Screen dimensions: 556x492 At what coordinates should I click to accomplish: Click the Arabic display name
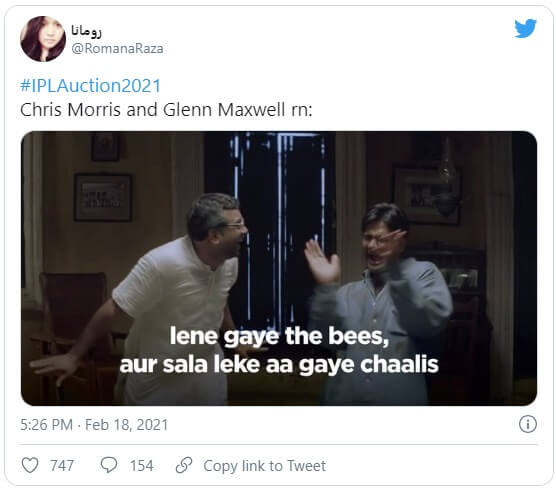coord(86,30)
